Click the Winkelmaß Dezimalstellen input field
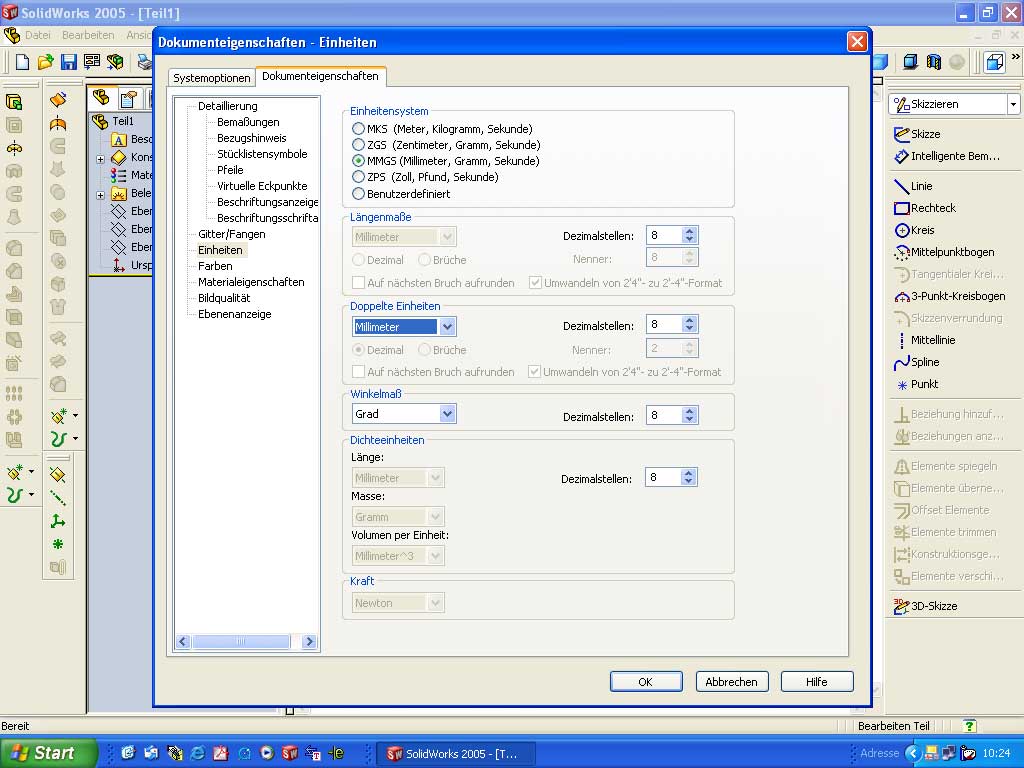The height and width of the screenshot is (768, 1024). tap(664, 415)
